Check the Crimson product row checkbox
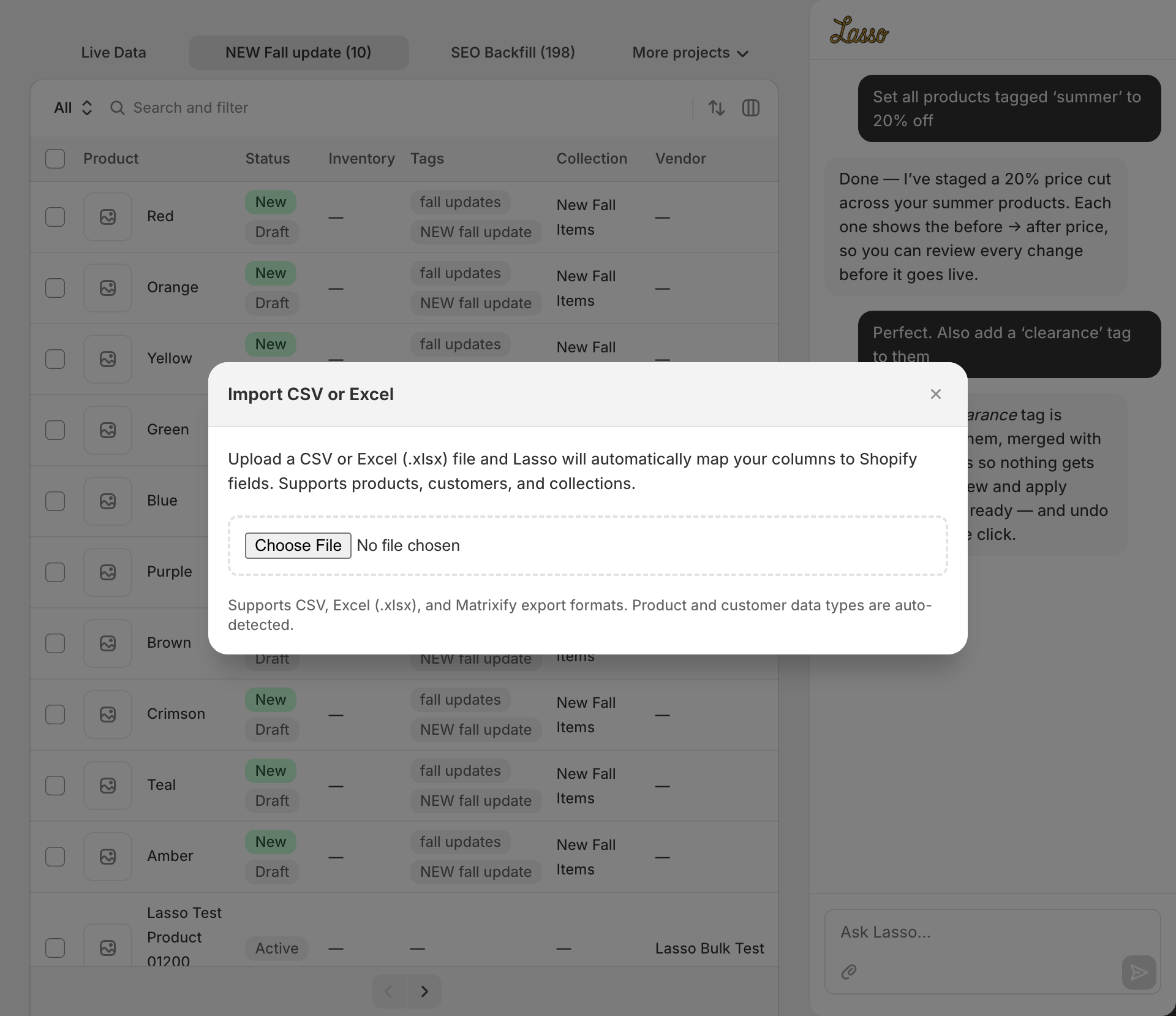 coord(55,715)
